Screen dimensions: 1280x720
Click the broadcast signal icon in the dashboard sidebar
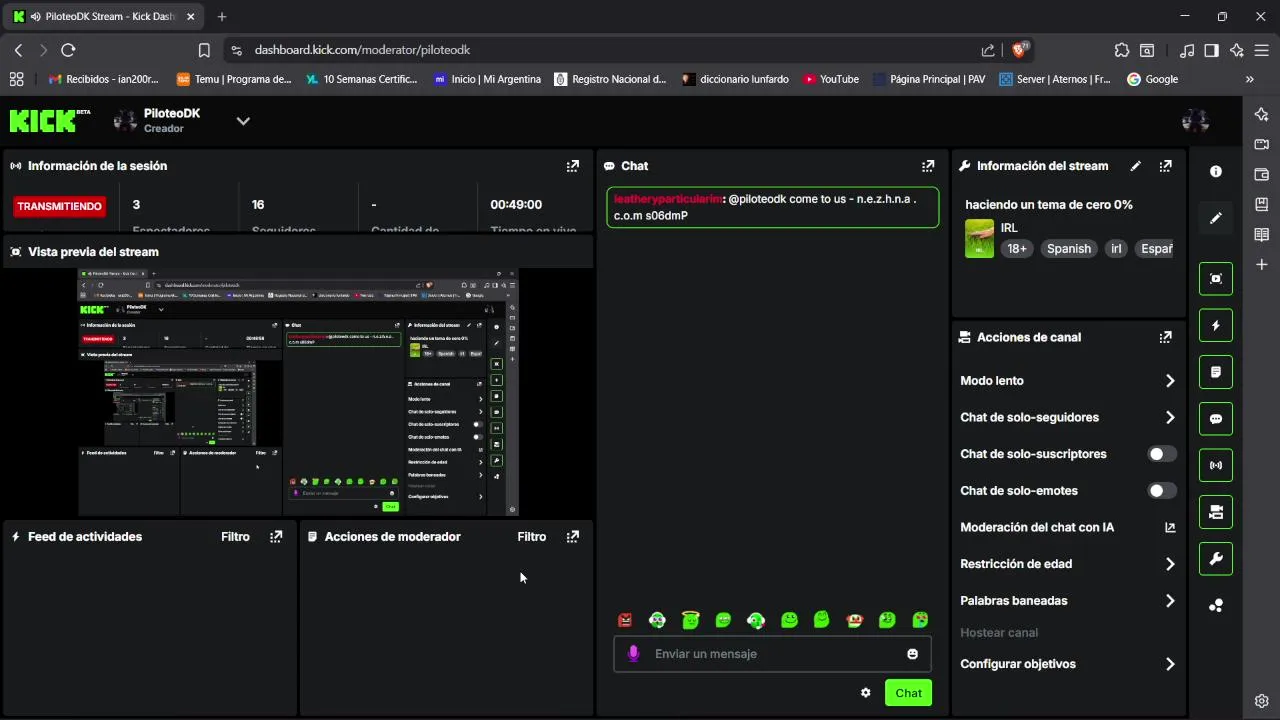[1216, 465]
